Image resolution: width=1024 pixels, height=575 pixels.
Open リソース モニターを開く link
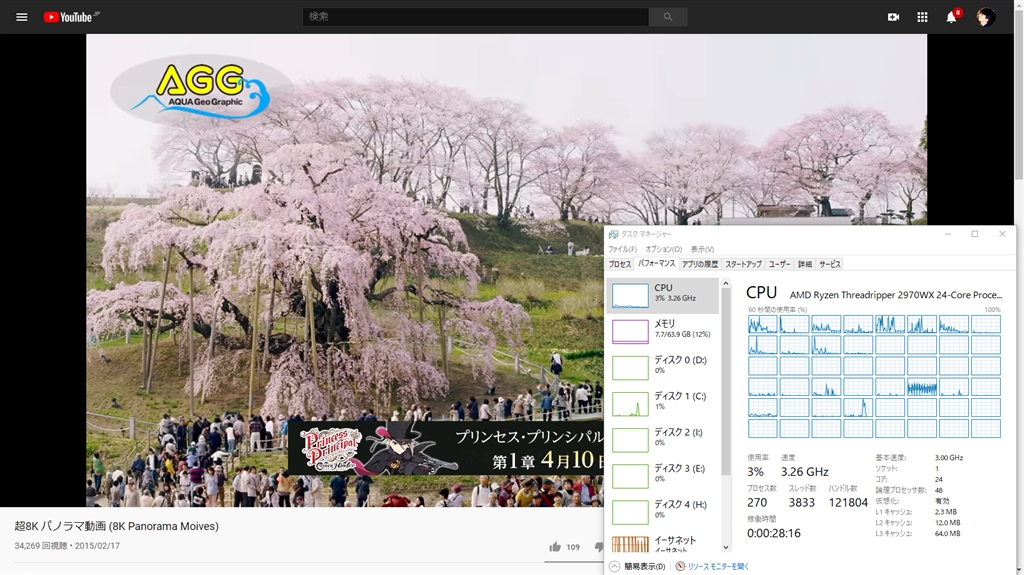712,567
